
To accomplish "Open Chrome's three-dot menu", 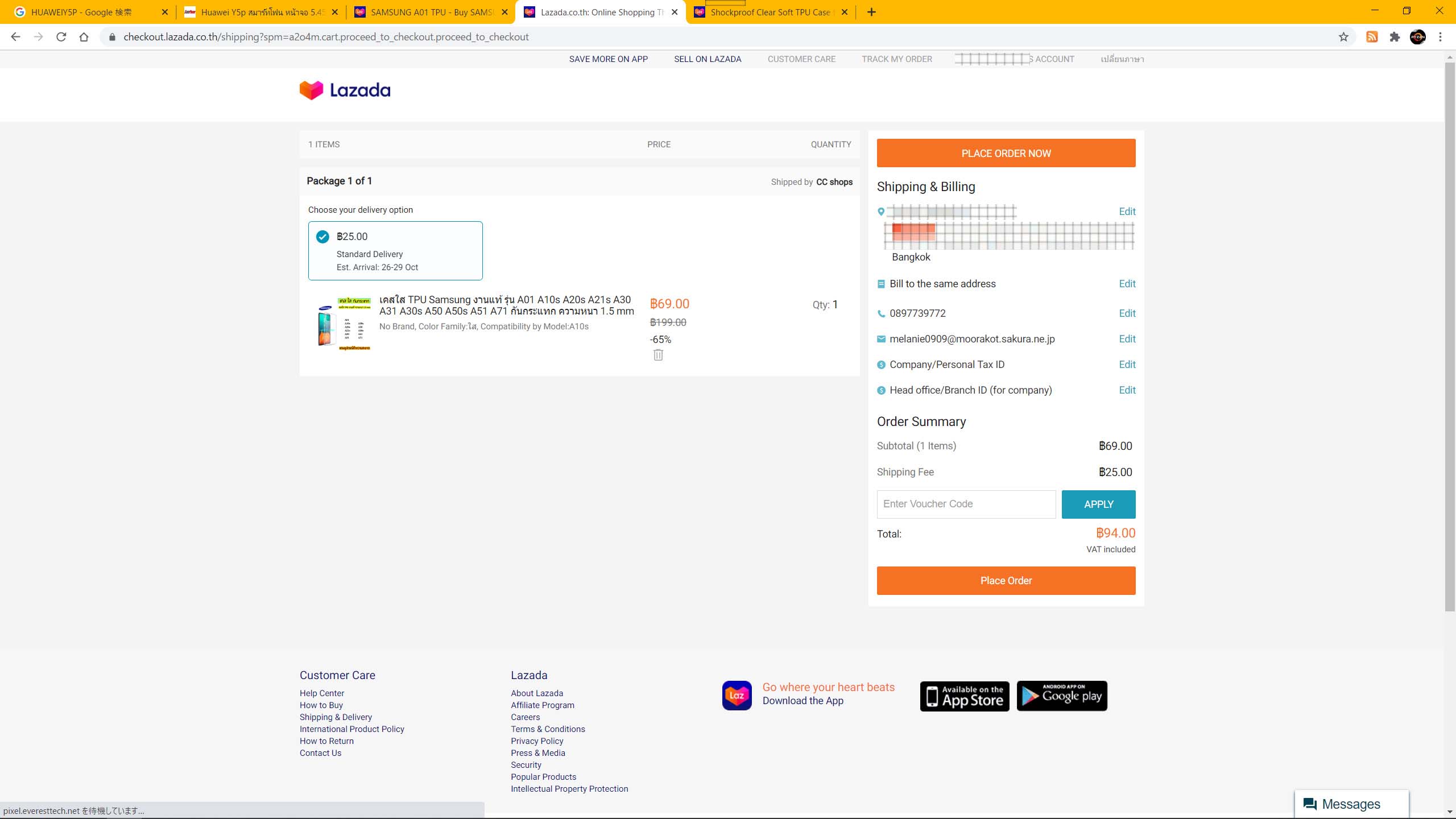I will point(1440,37).
